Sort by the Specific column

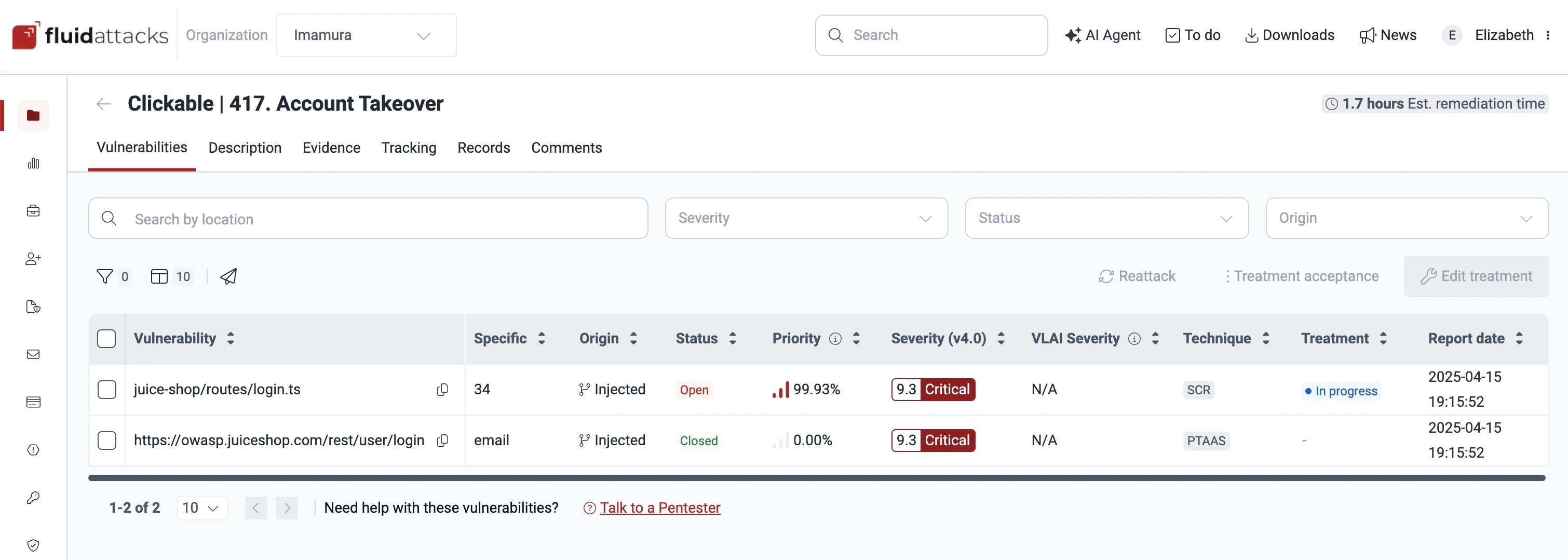click(x=542, y=338)
